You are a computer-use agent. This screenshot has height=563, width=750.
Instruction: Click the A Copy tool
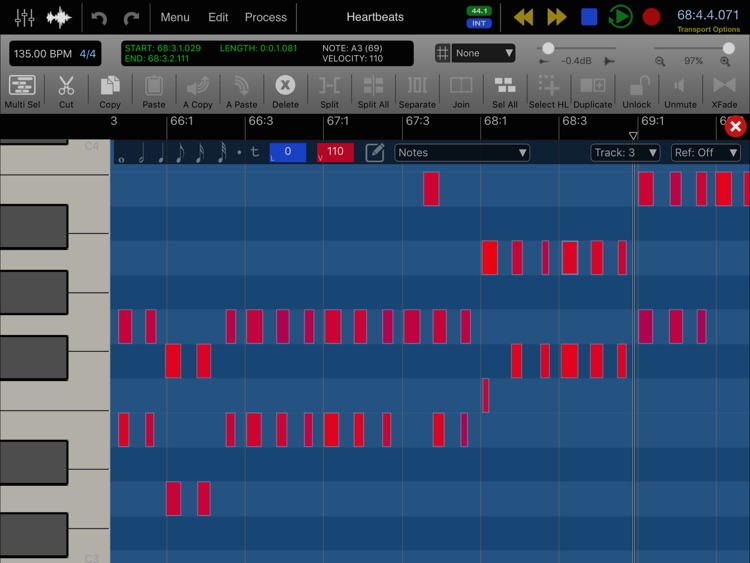pos(198,92)
